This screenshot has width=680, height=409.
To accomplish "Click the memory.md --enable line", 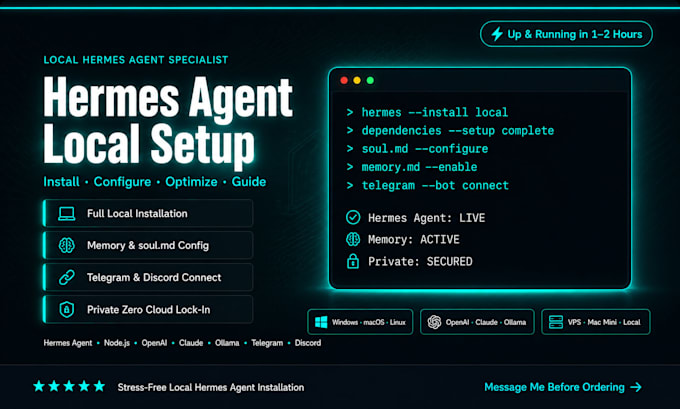I will (412, 167).
